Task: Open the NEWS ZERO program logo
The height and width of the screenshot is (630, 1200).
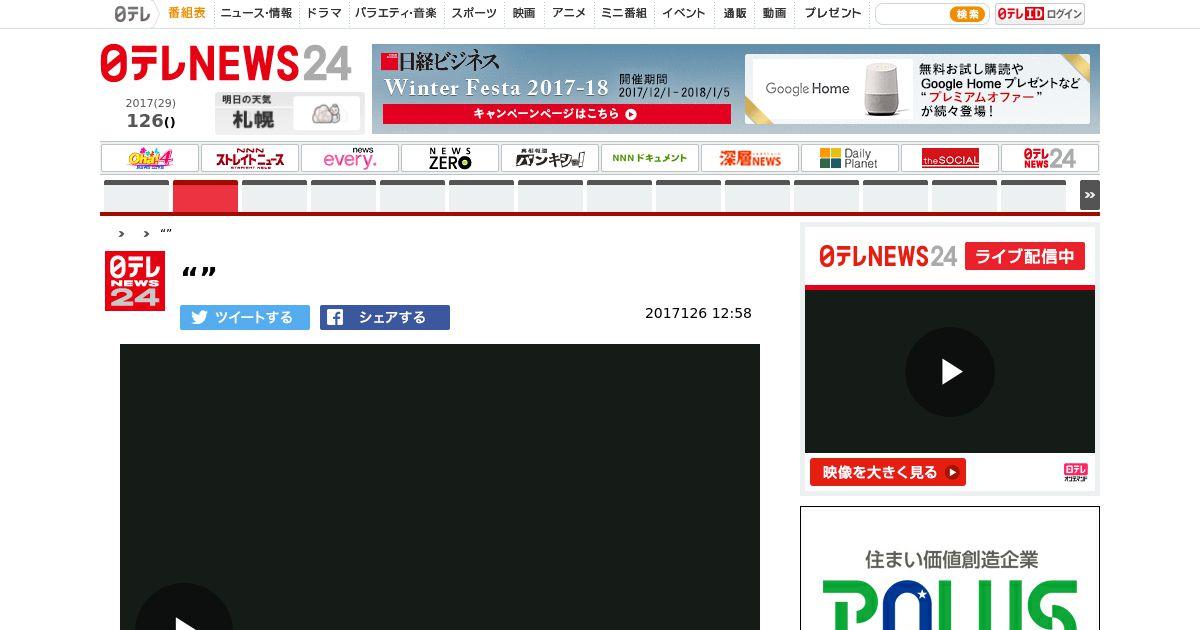Action: coord(450,158)
